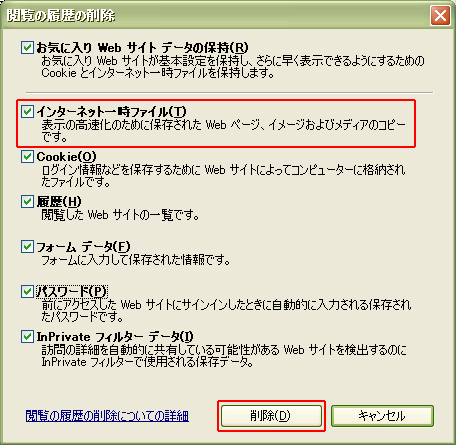Click the Cookie(O) label text
The height and width of the screenshot is (445, 456).
(66, 156)
